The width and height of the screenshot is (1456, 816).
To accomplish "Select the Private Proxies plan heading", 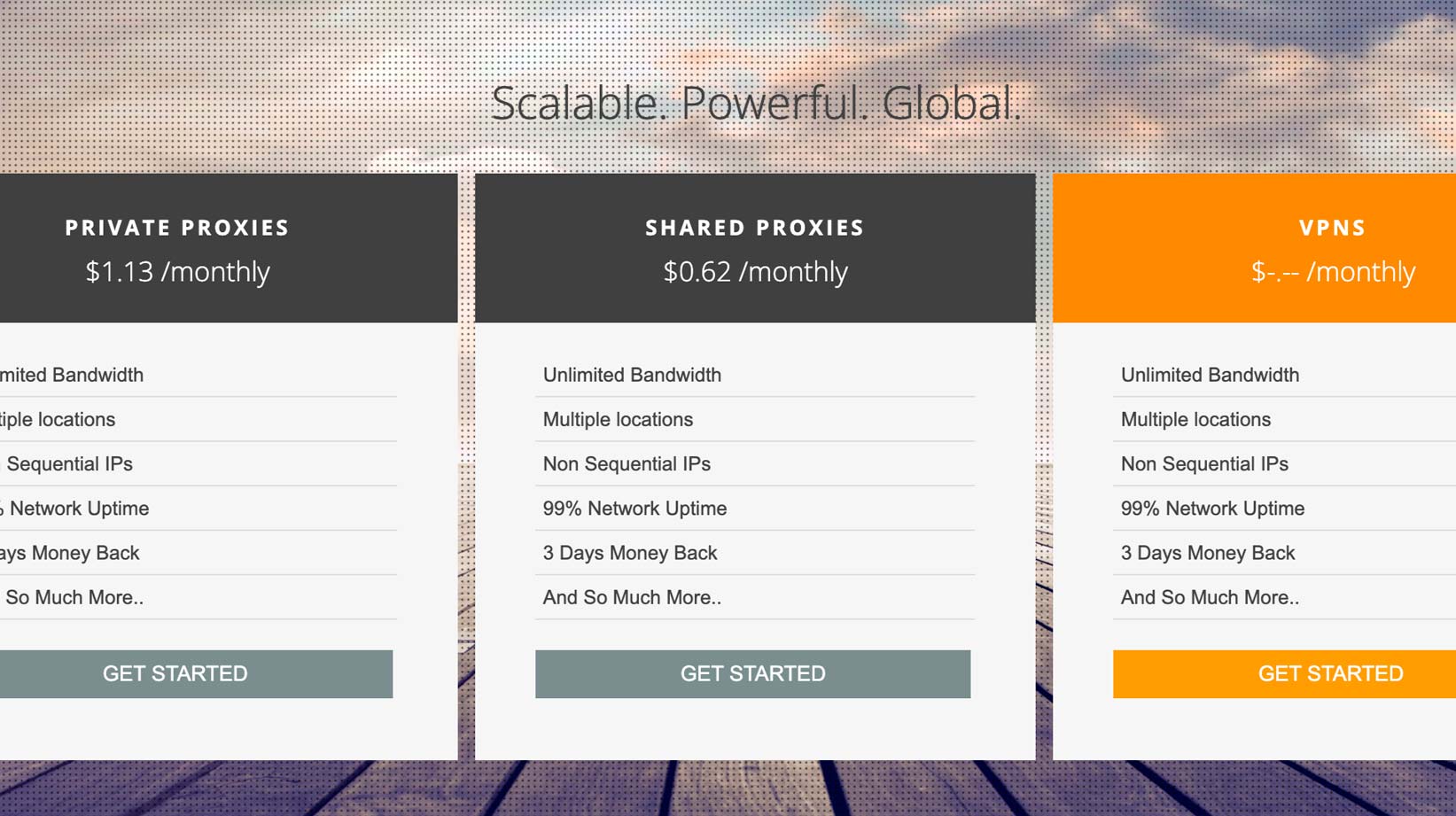I will pos(177,228).
